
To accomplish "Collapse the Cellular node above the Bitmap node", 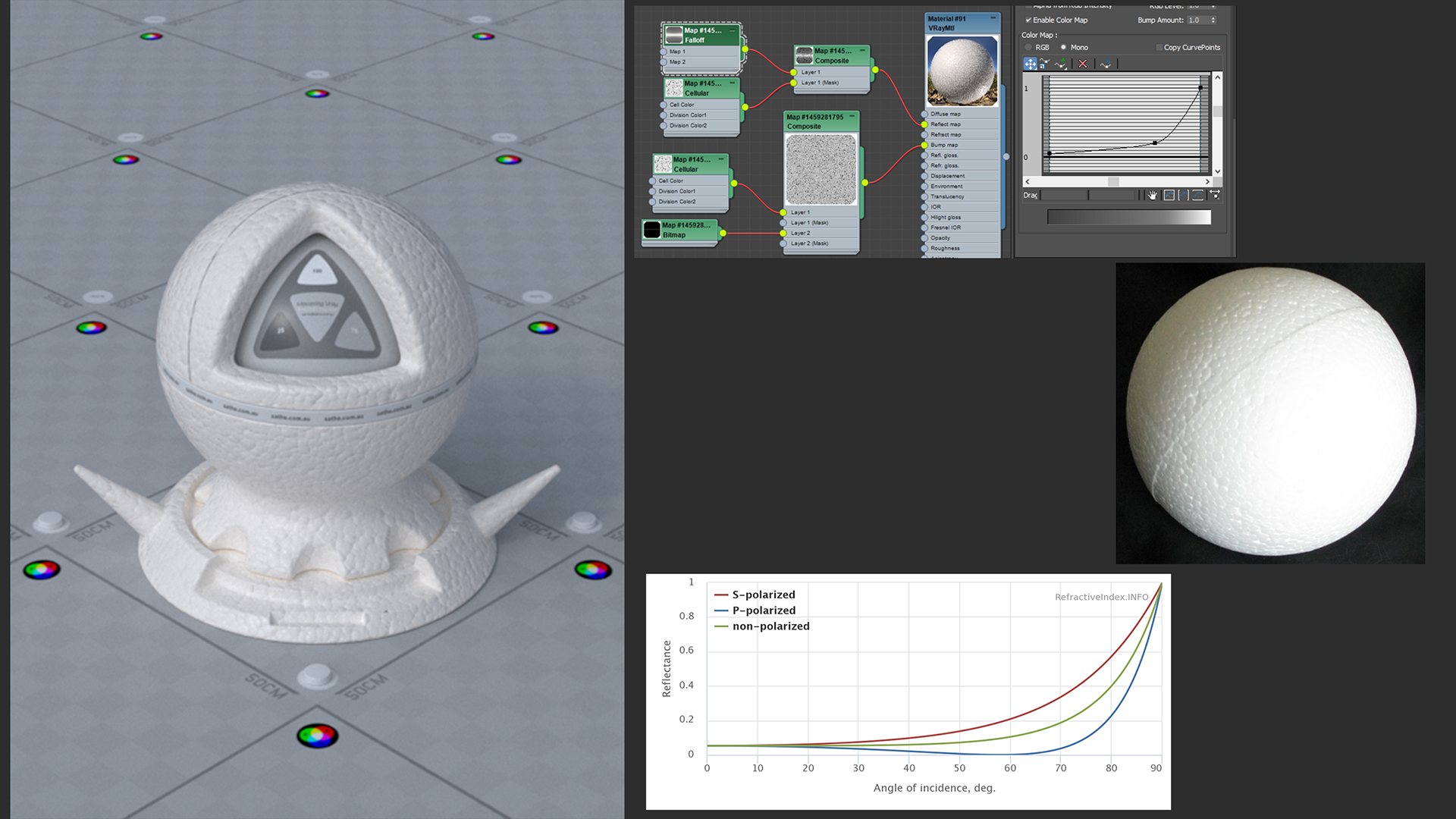I will point(721,159).
